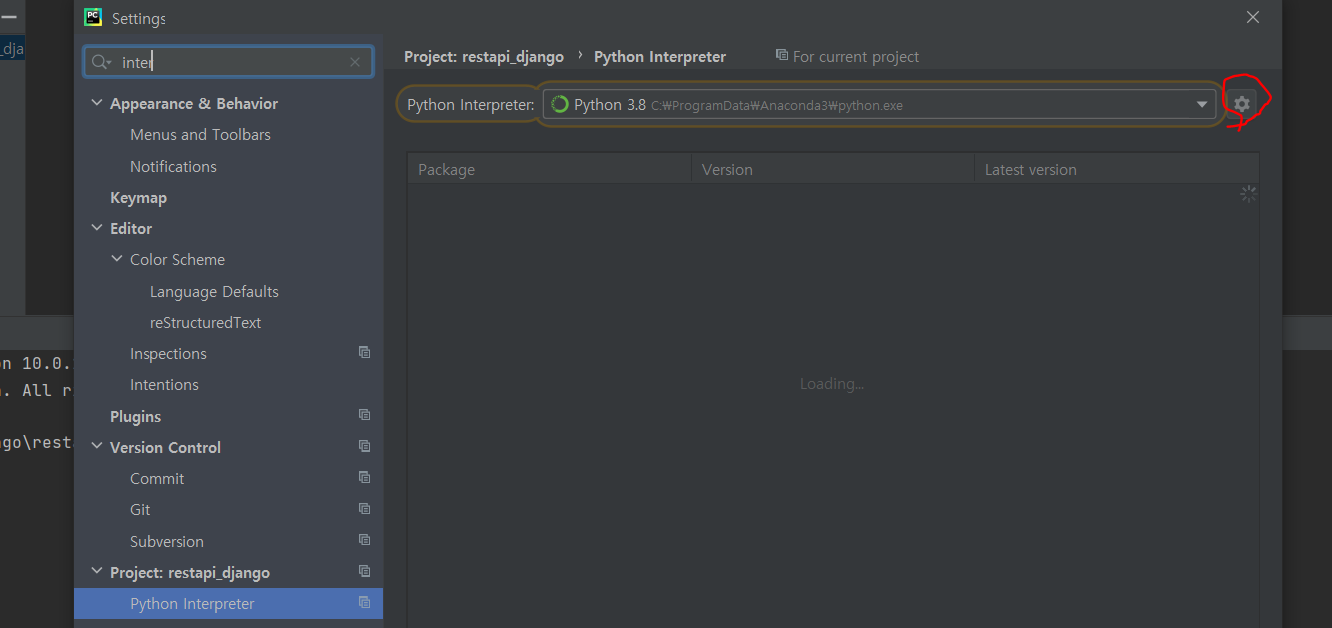Viewport: 1332px width, 628px height.
Task: Click the 'For current project' label
Action: (x=856, y=57)
